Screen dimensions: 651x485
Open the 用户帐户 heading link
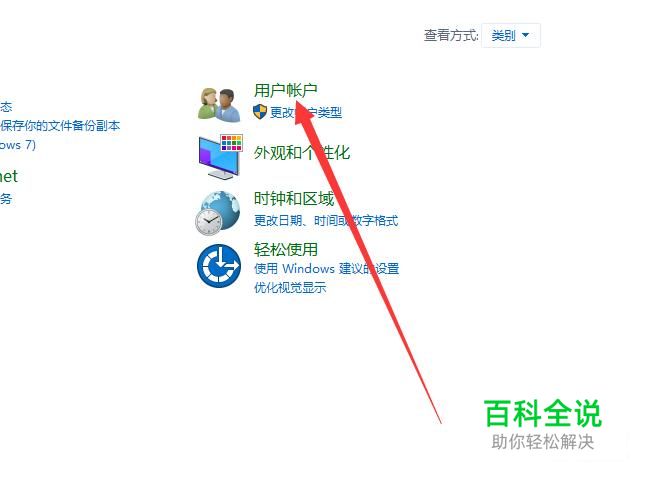pos(286,90)
